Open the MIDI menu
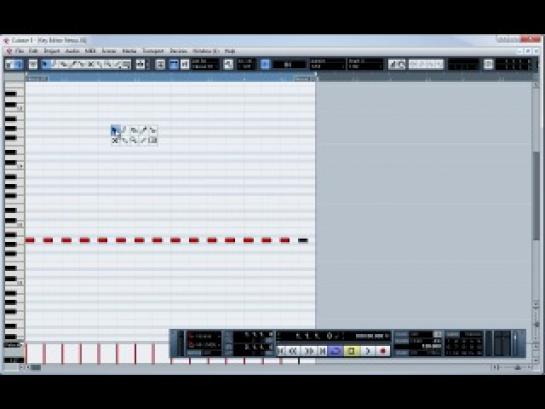Image resolution: width=545 pixels, height=409 pixels. [90, 51]
